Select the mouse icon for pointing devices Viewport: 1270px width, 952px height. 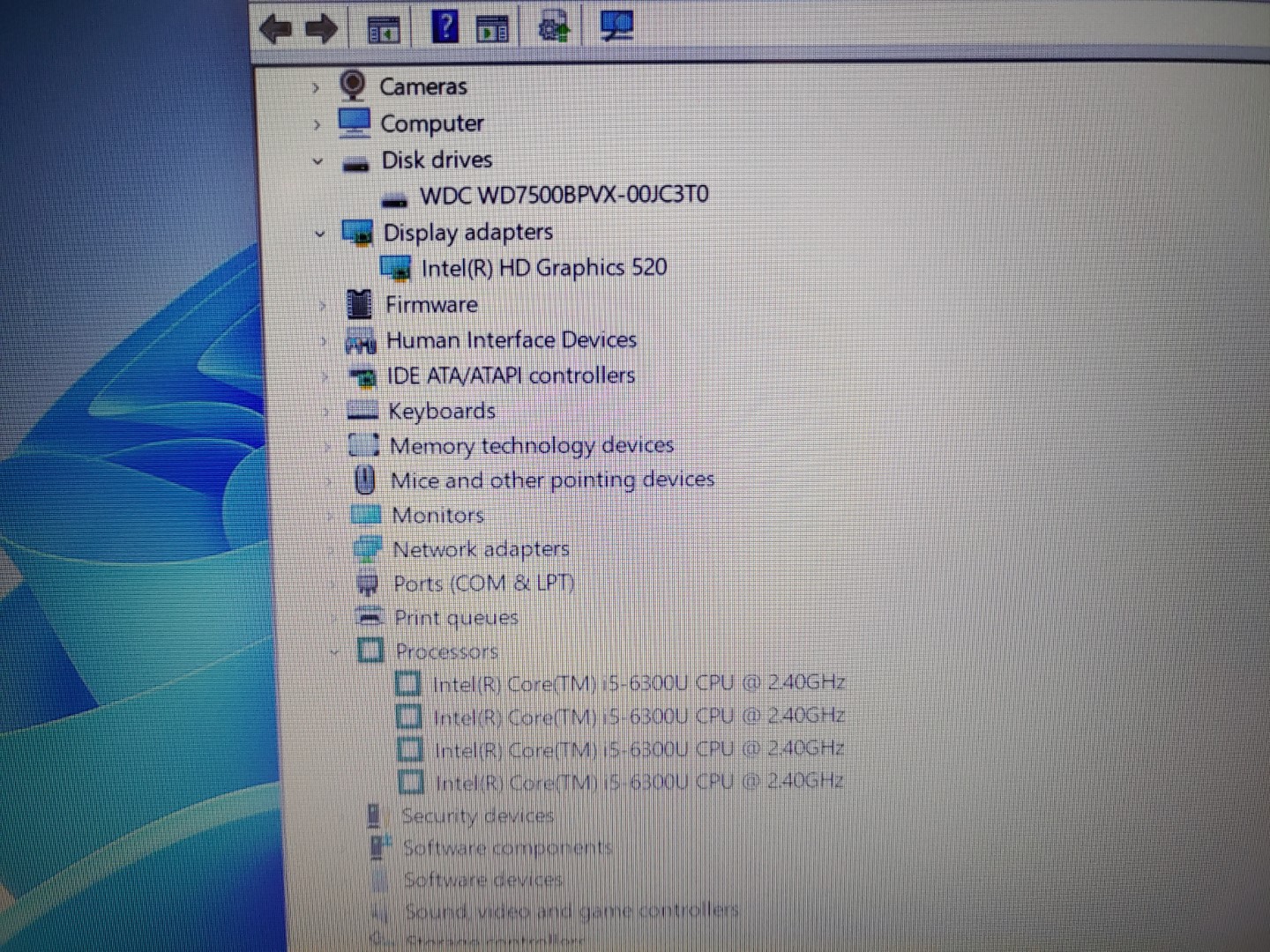pyautogui.click(x=364, y=480)
